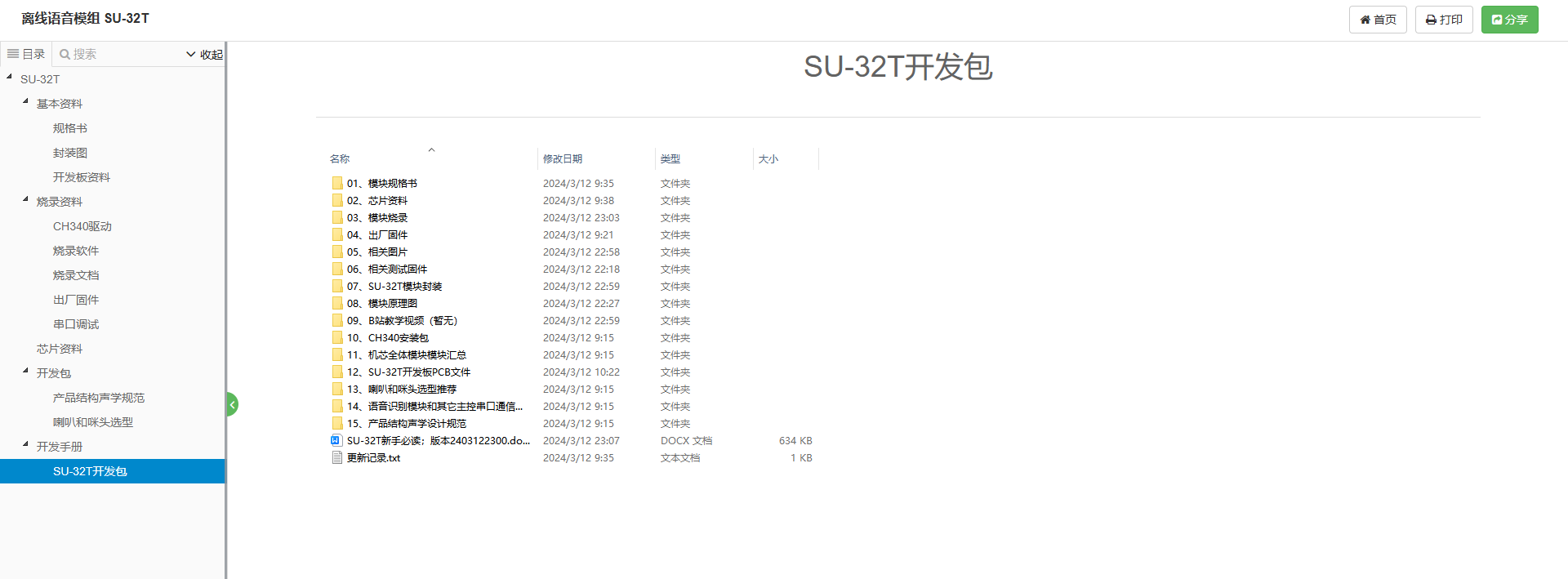This screenshot has height=579, width=1568.
Task: Open the SU-32T开发包 selected tree item
Action: [x=90, y=471]
